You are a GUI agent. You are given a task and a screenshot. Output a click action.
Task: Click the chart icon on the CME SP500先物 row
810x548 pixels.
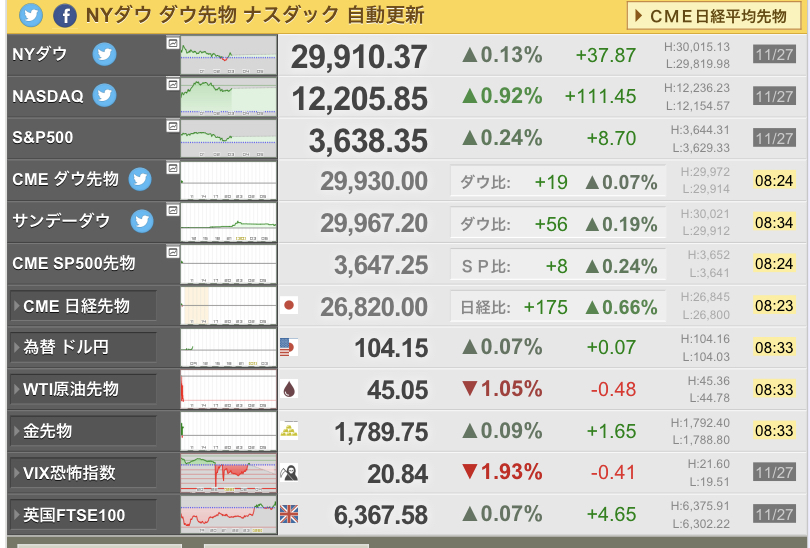[x=172, y=252]
